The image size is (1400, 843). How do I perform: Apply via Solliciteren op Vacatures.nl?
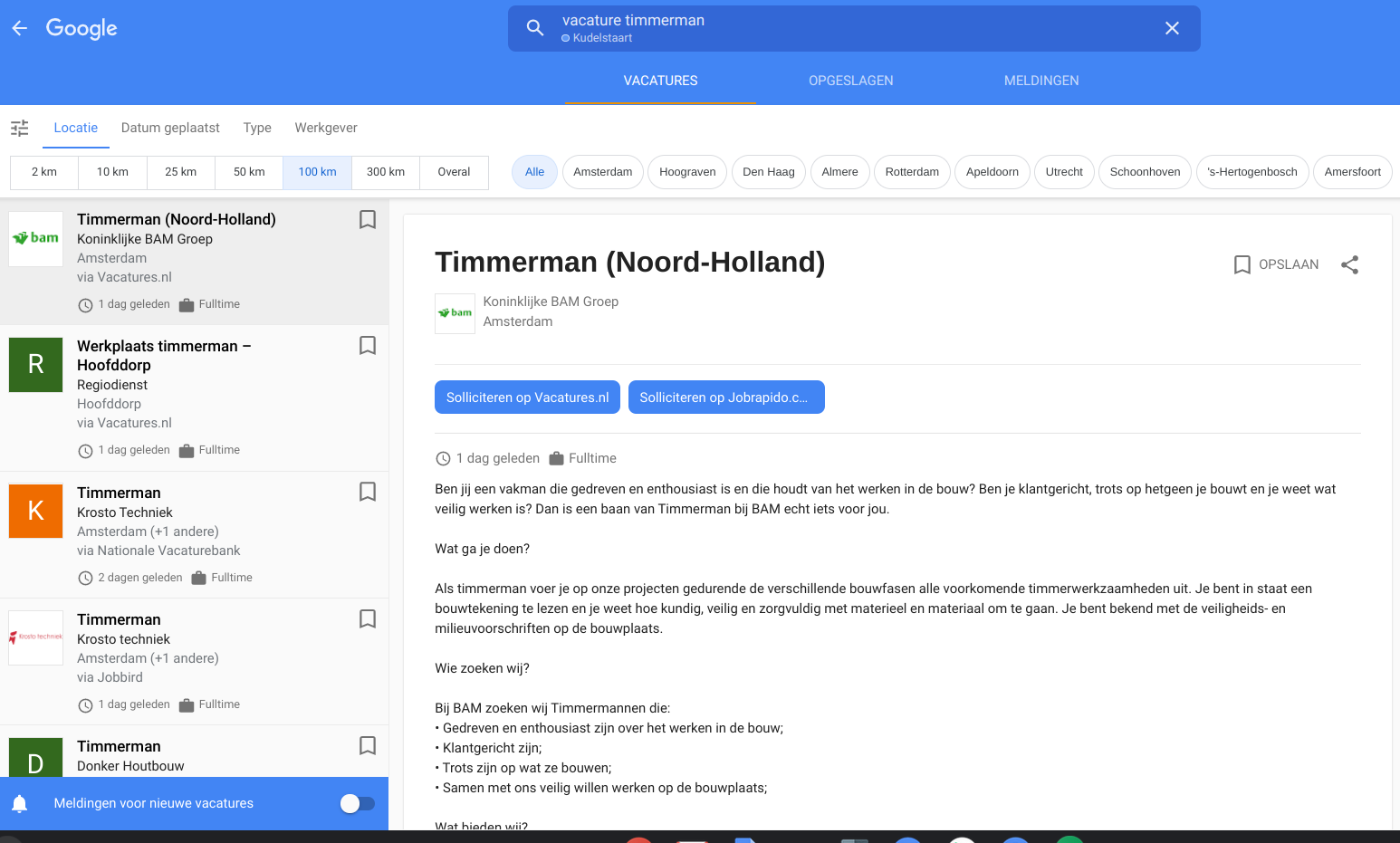point(527,398)
